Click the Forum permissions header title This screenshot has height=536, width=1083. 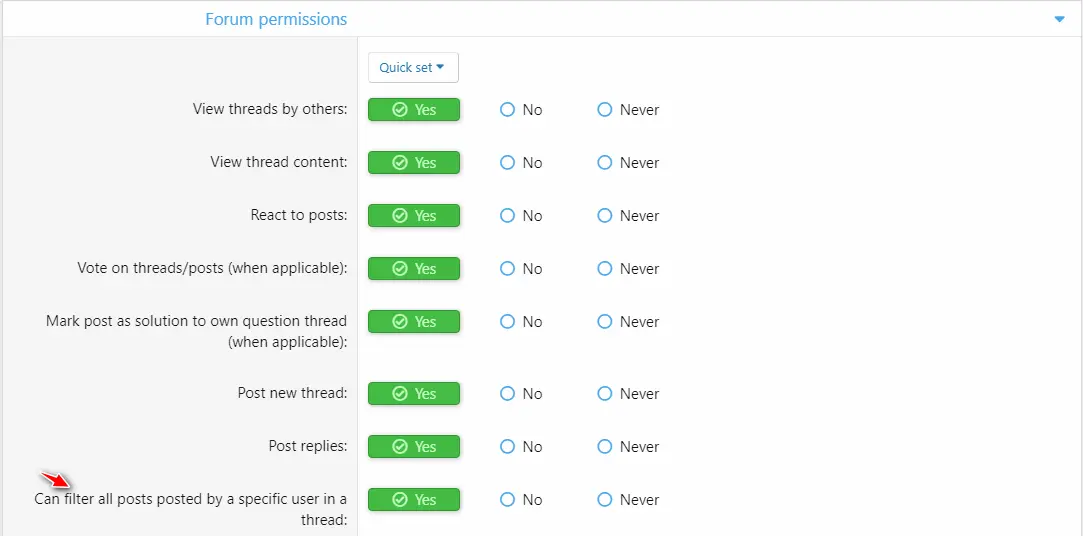click(x=276, y=19)
